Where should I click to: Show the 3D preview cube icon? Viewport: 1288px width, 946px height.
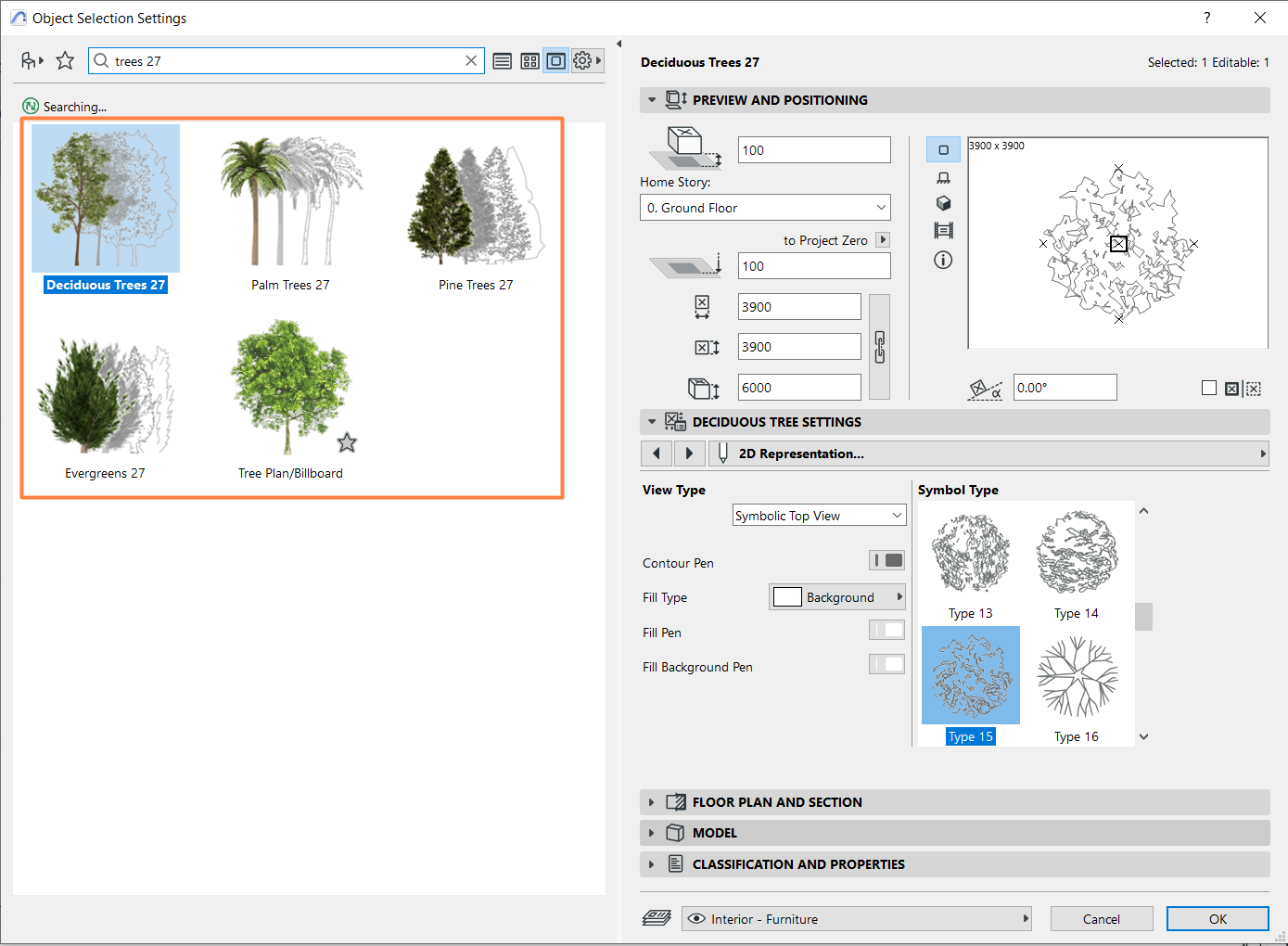[943, 203]
